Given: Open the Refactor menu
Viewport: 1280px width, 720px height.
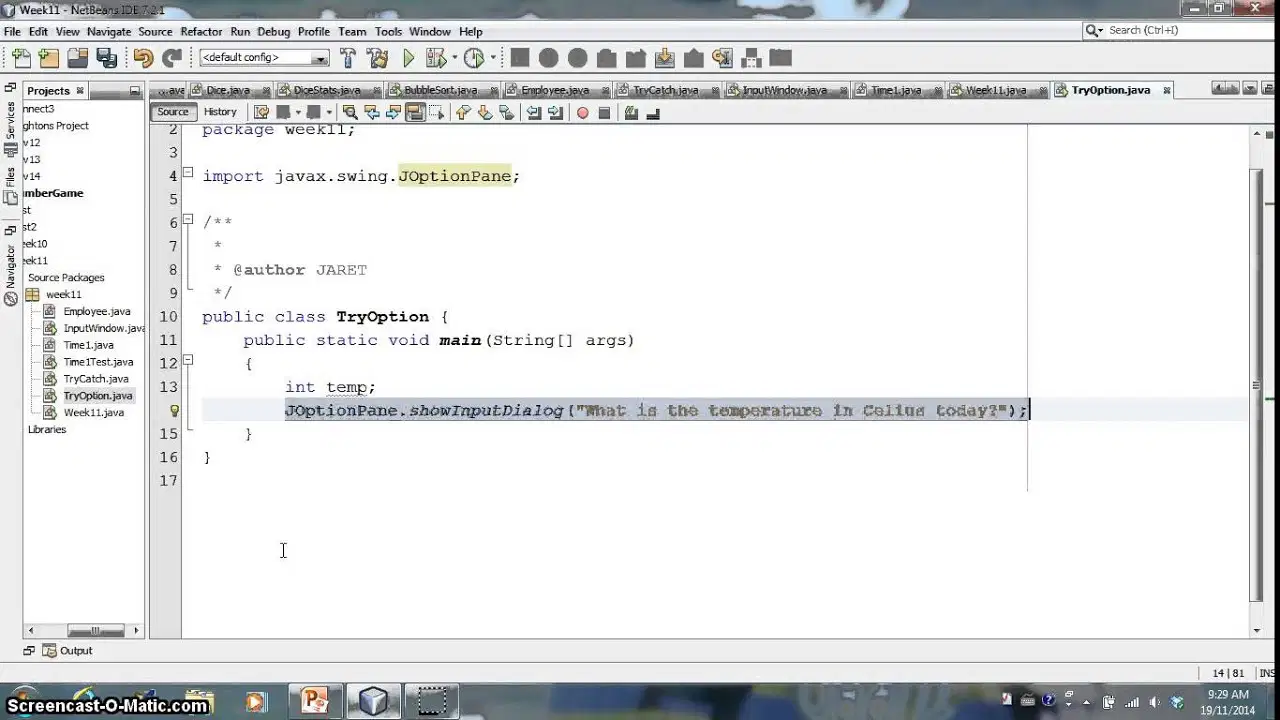Looking at the screenshot, I should click(201, 32).
